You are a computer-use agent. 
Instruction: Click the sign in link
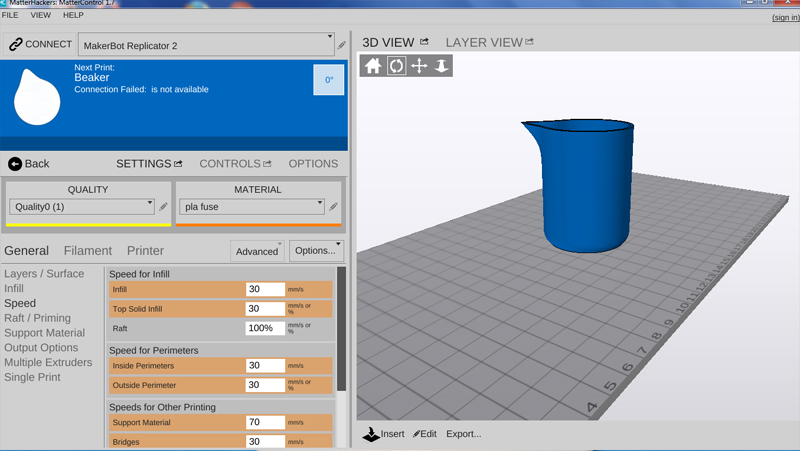(785, 17)
